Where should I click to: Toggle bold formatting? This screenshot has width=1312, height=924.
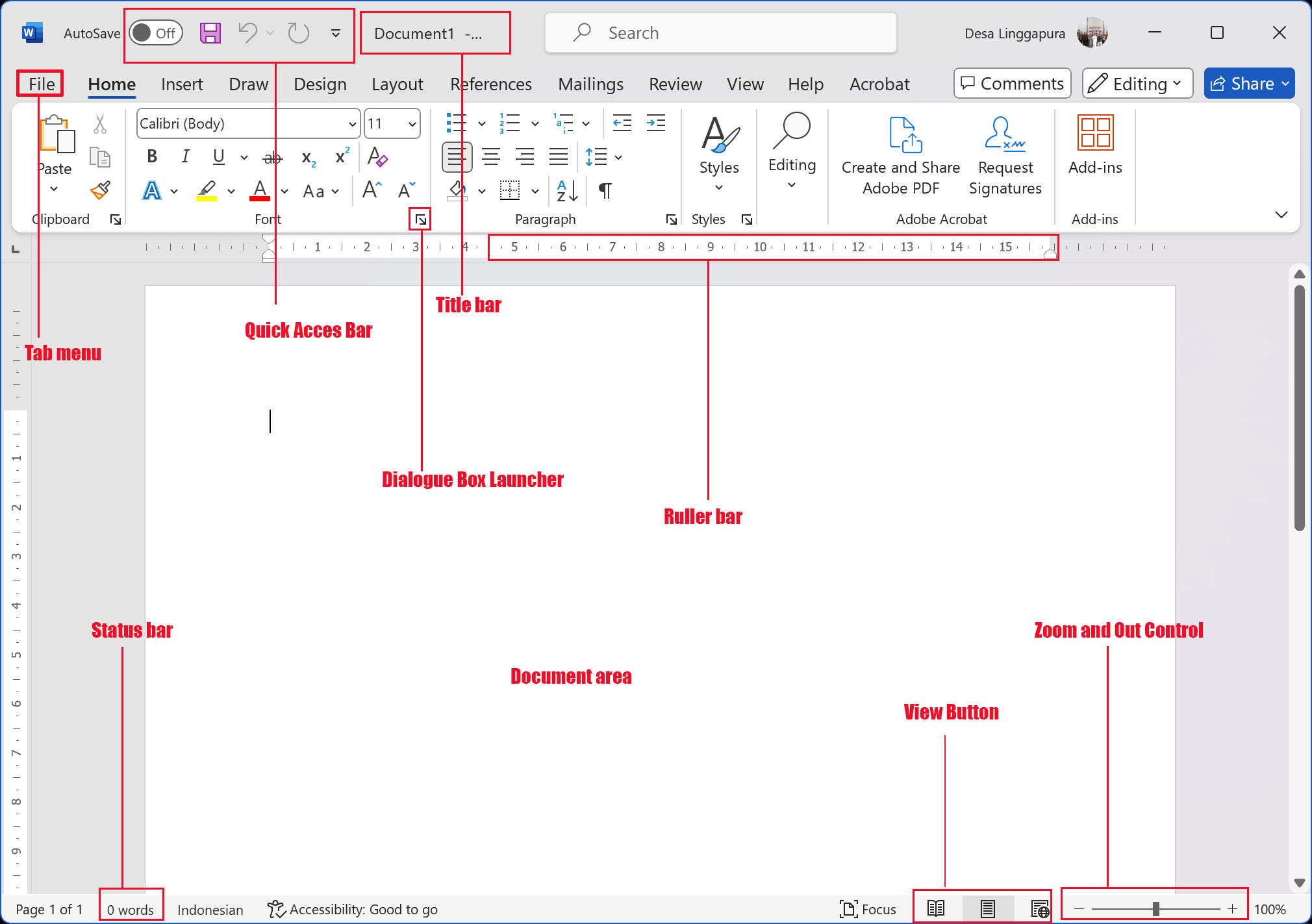point(152,156)
